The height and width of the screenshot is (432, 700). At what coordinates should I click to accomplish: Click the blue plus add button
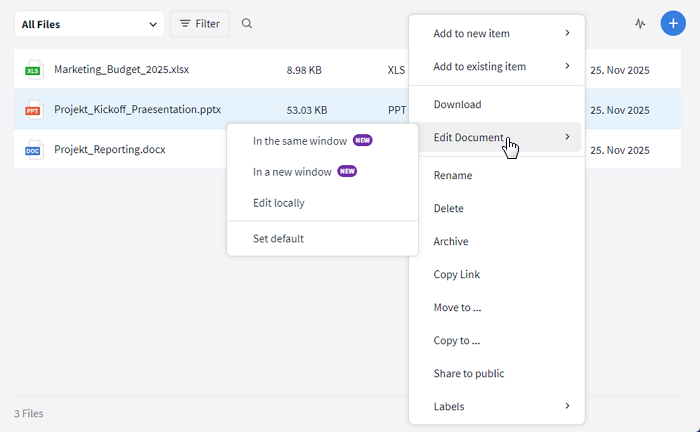(x=673, y=24)
